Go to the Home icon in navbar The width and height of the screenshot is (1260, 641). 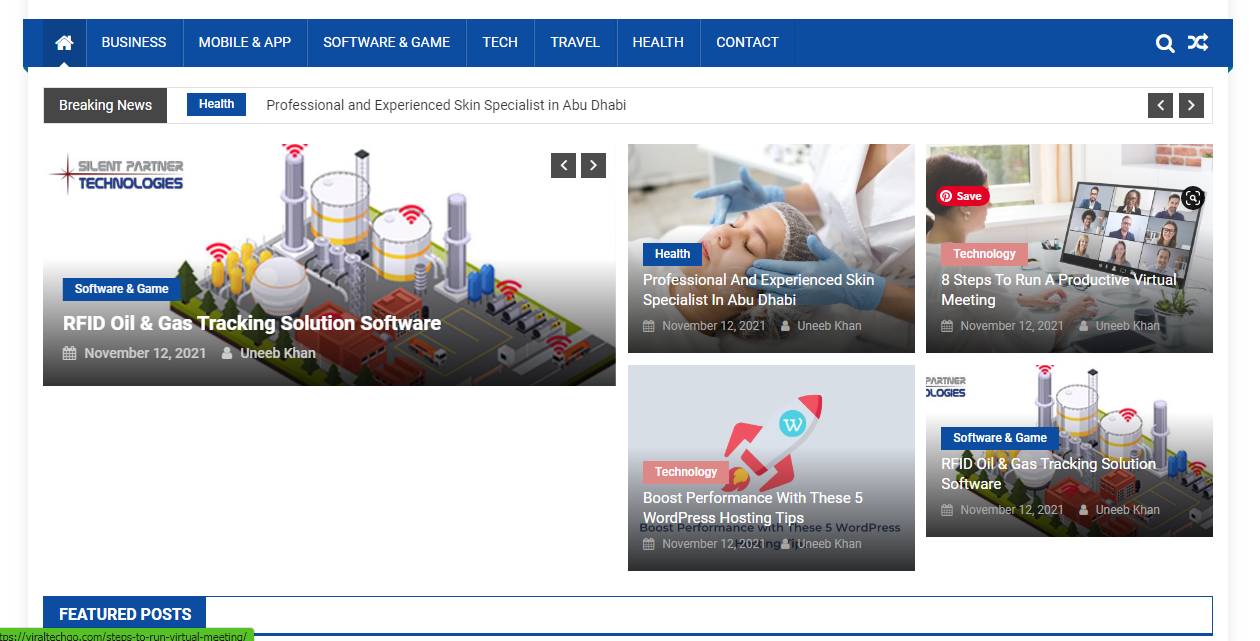64,43
